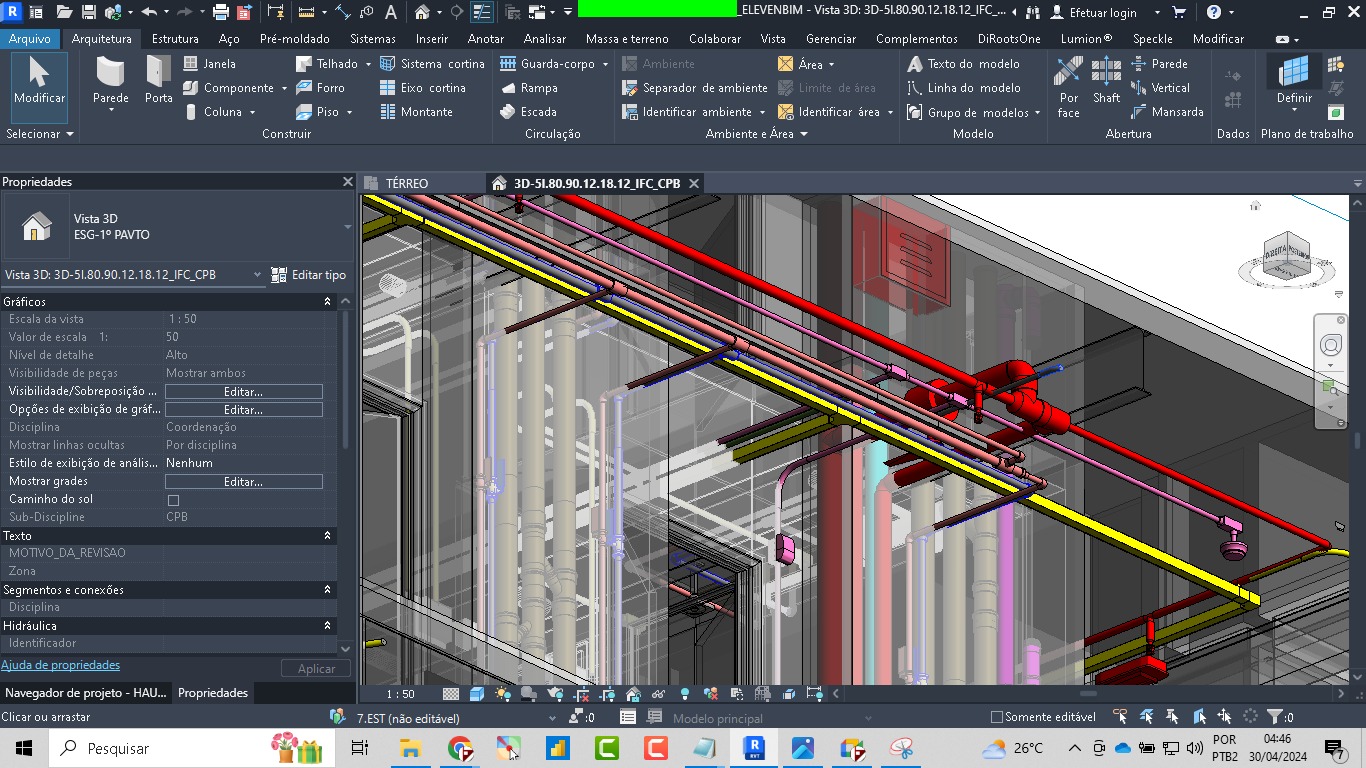Open the Ajuda de propriedades link
The image size is (1366, 768).
[x=60, y=665]
